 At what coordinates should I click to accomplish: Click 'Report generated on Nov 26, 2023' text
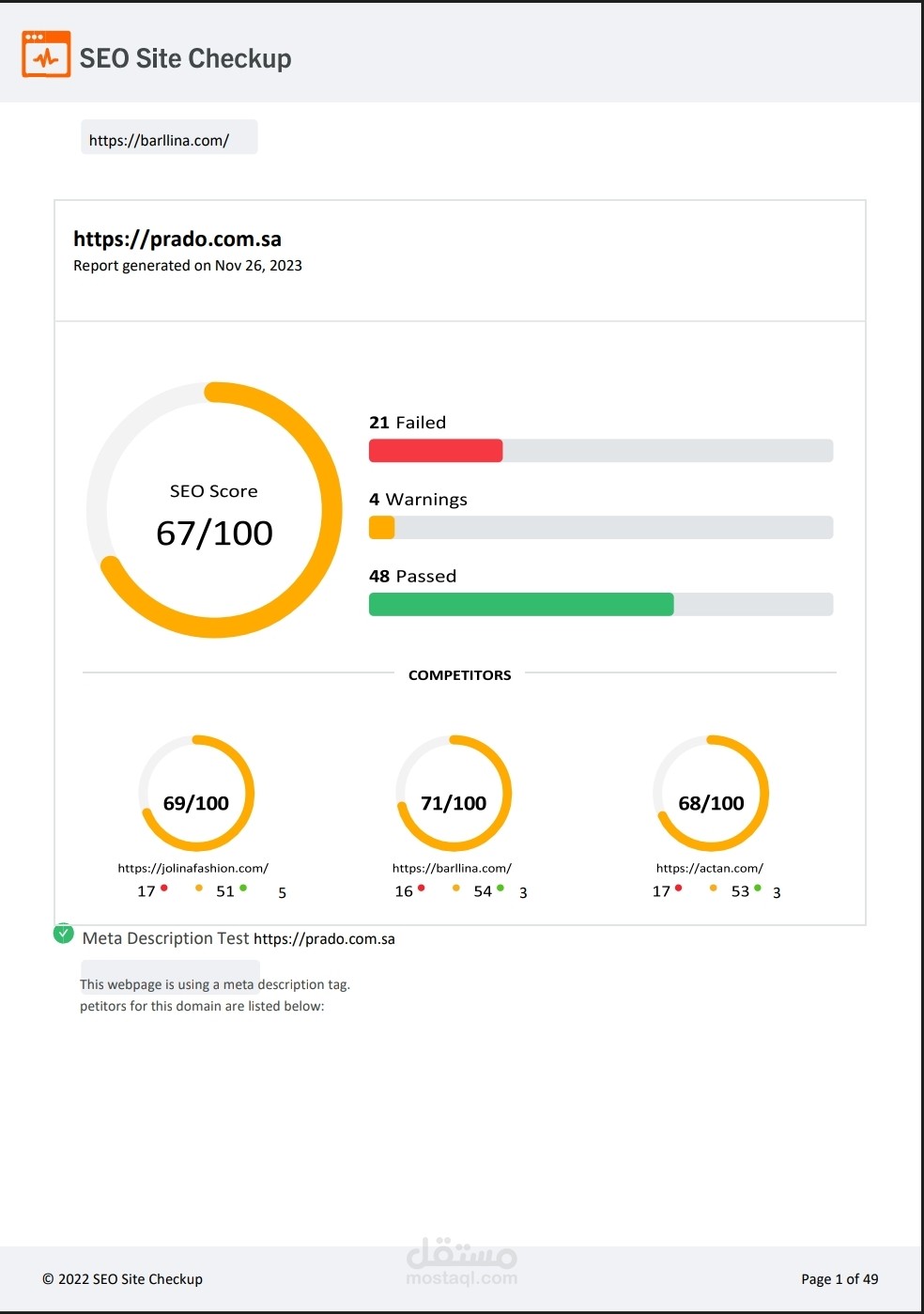[188, 266]
